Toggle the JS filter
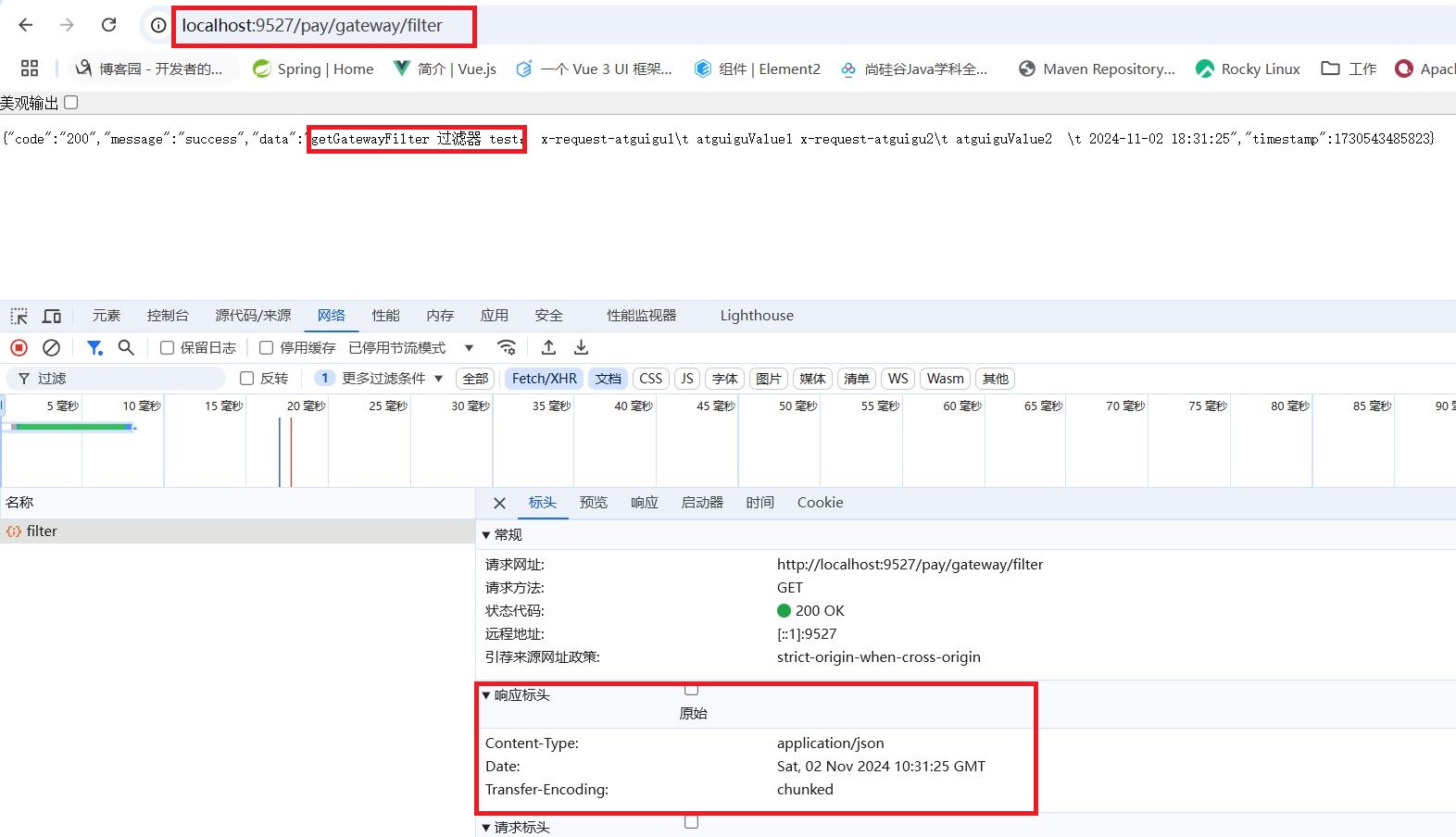The height and width of the screenshot is (837, 1456). 686,379
